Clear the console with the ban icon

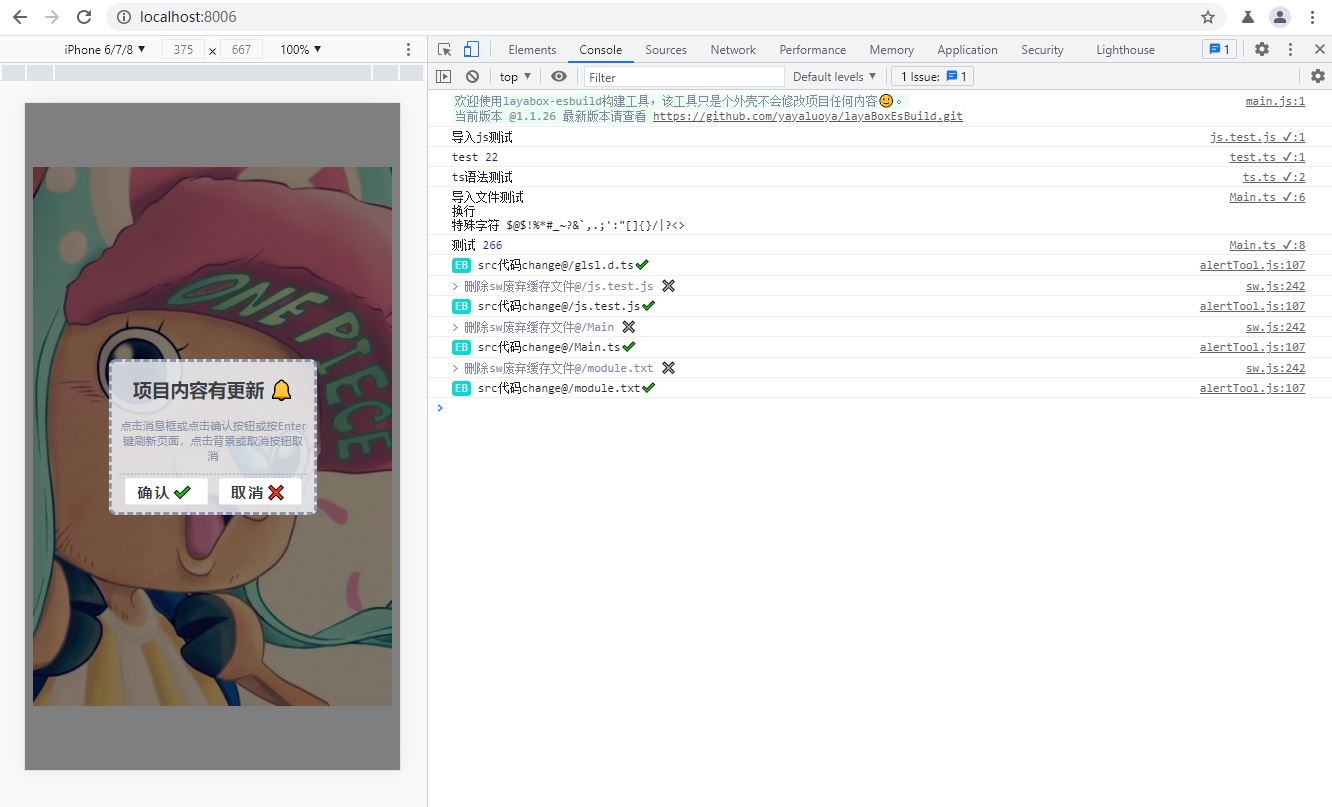pyautogui.click(x=472, y=76)
